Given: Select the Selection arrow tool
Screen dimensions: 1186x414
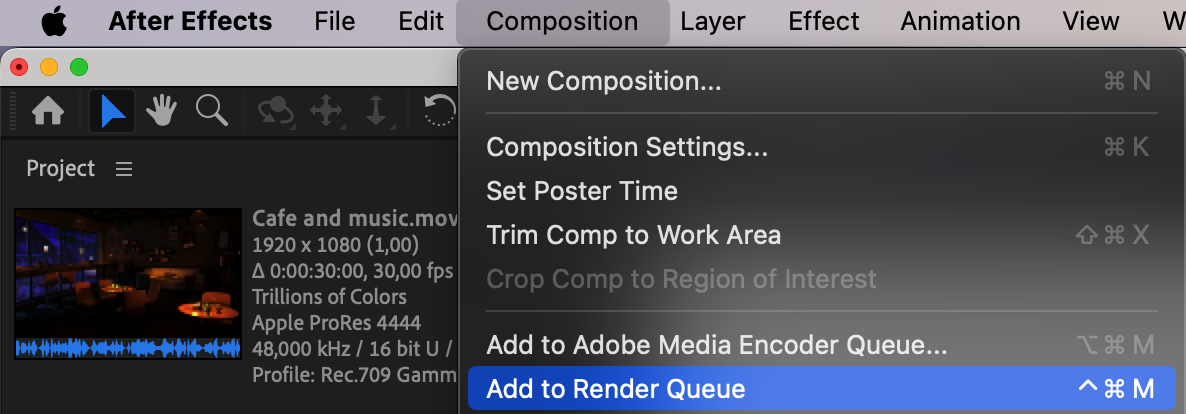Looking at the screenshot, I should point(112,112).
